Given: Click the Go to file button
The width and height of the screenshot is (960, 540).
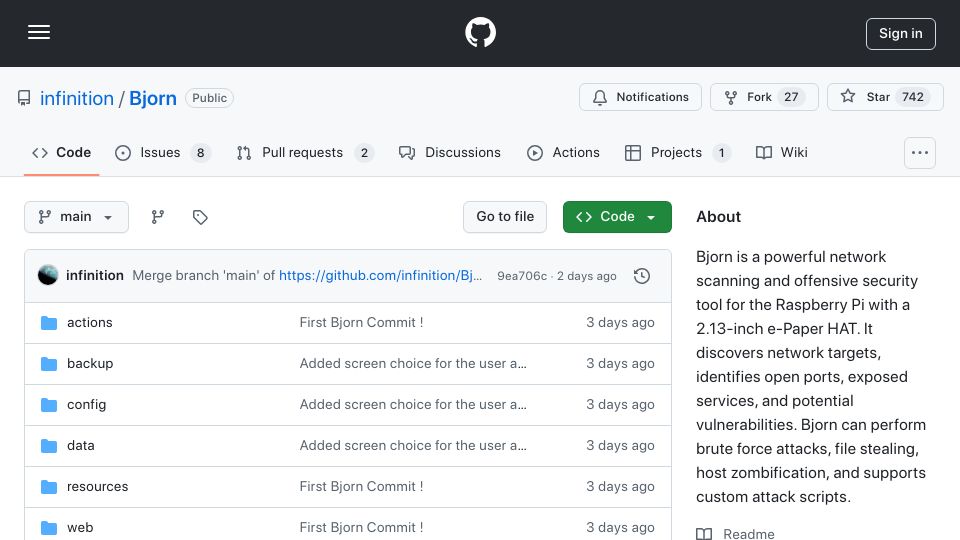Looking at the screenshot, I should coord(505,217).
